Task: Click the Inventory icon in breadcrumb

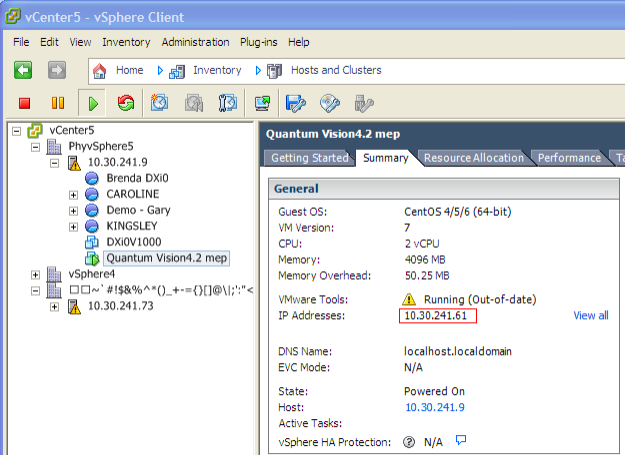Action: 177,71
